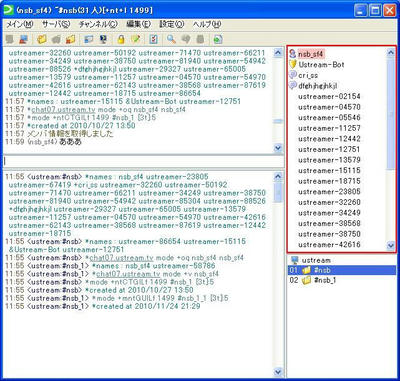This screenshot has height=381, width=400.
Task: Select ustreamer-12751 in the member list
Action: tap(329, 149)
